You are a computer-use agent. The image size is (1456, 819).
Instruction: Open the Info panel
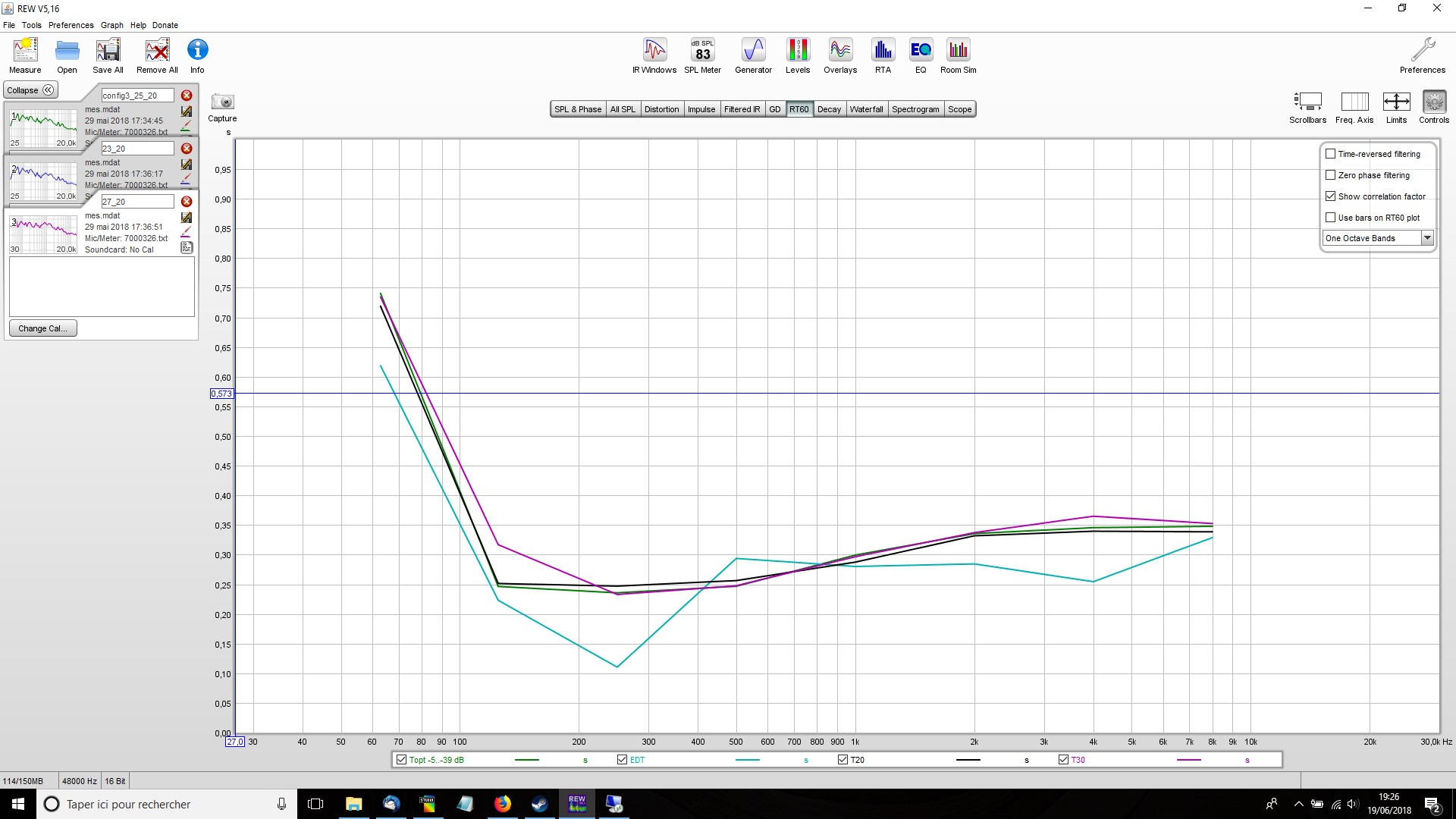tap(197, 56)
